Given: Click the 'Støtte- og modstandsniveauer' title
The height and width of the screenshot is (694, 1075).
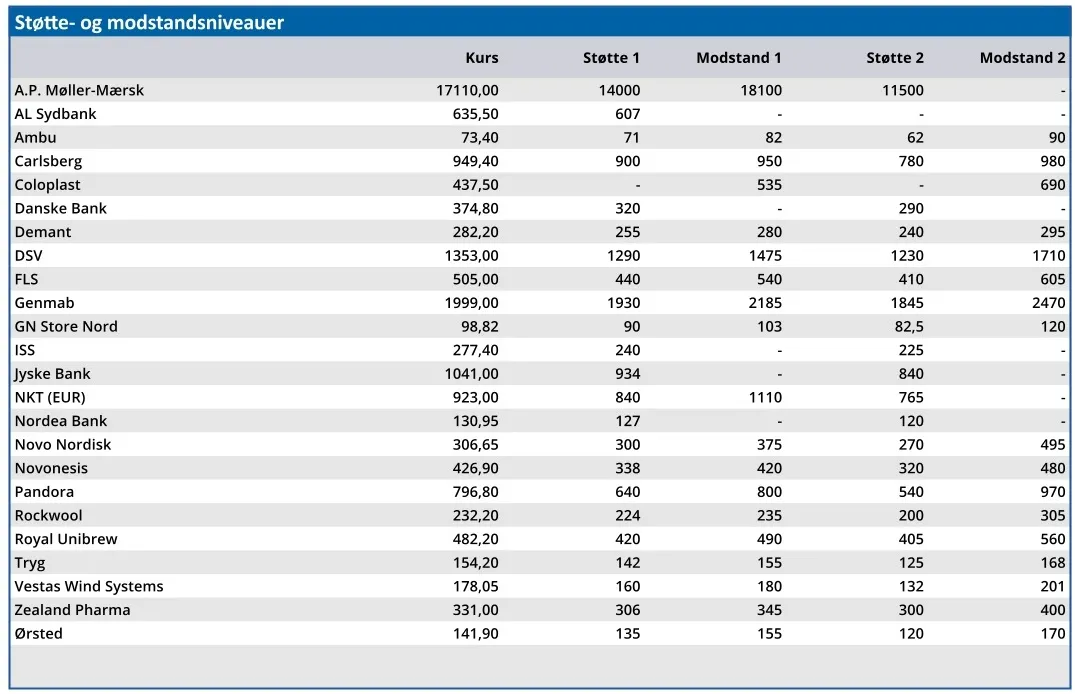Looking at the screenshot, I should [149, 23].
